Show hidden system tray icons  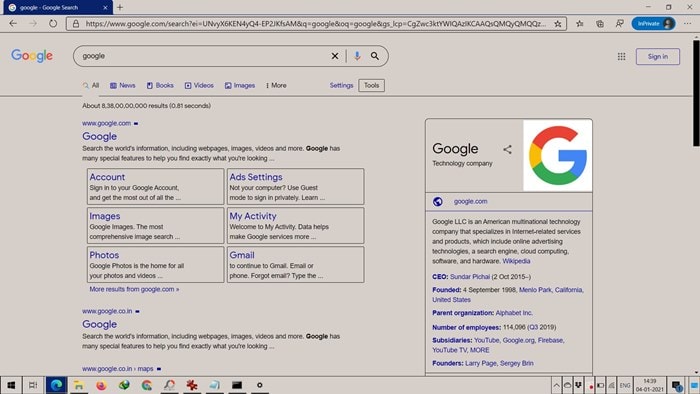[556, 386]
